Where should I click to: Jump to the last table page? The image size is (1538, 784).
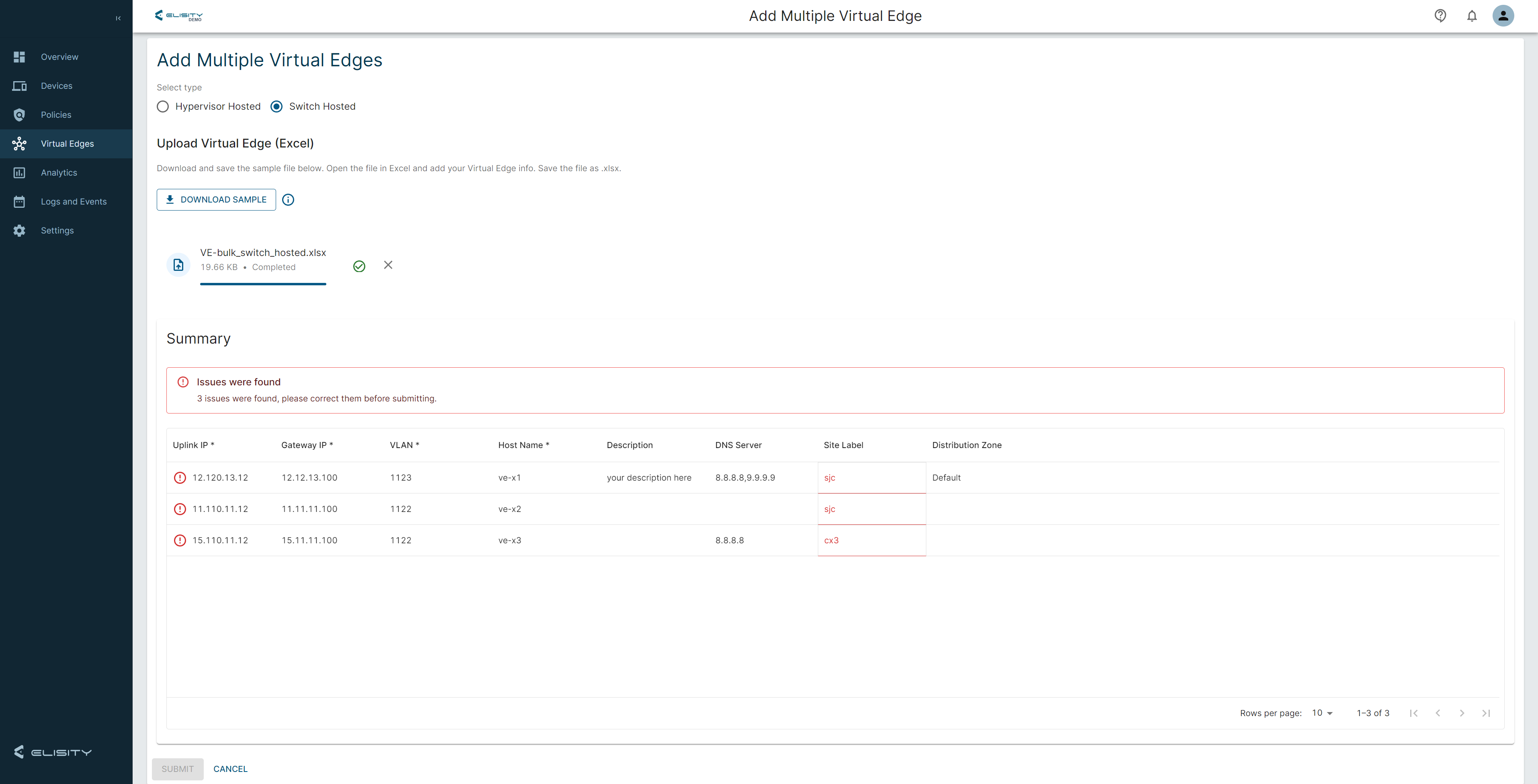[x=1486, y=713]
